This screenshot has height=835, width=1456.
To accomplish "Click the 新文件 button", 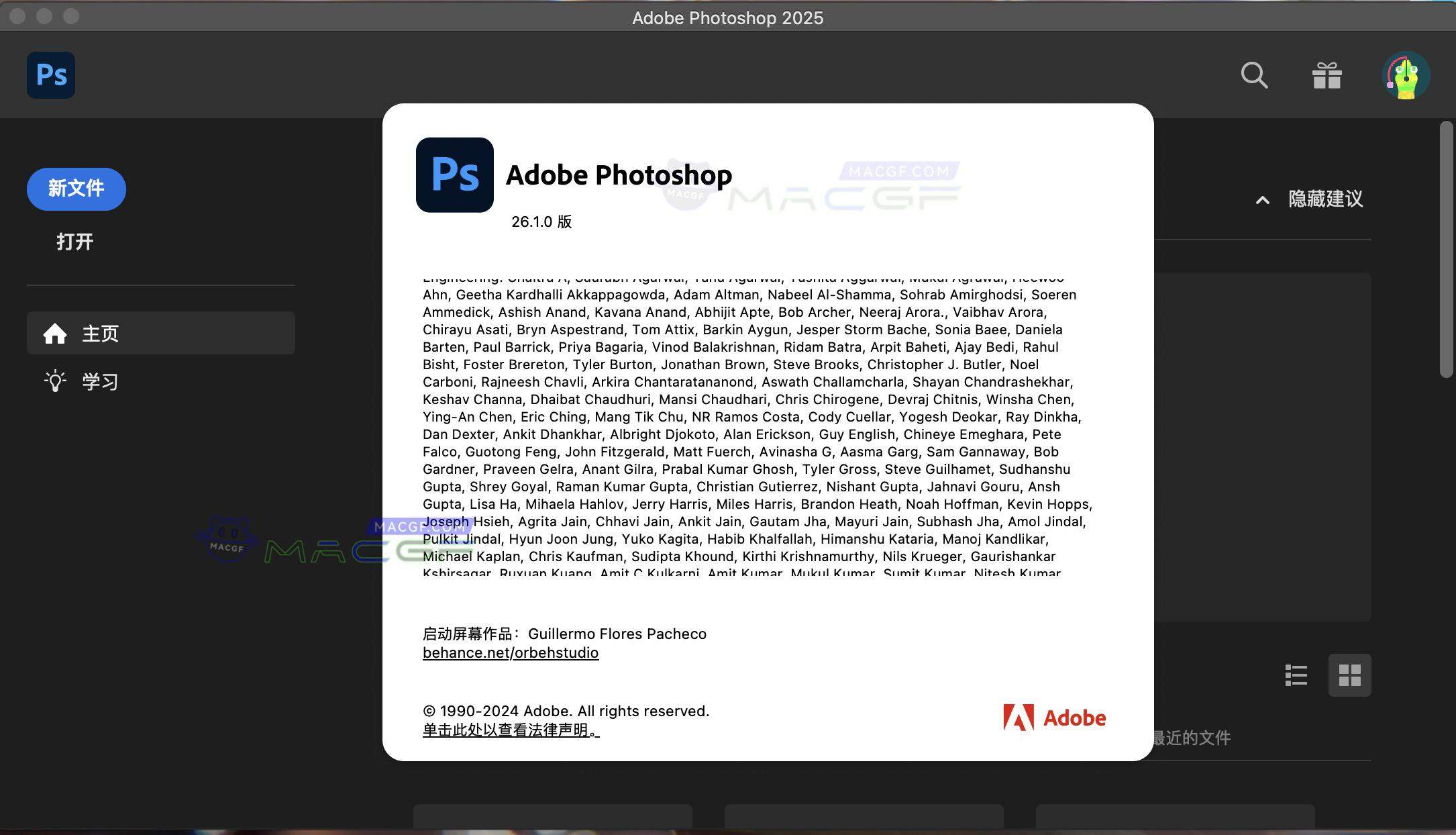I will click(x=76, y=189).
